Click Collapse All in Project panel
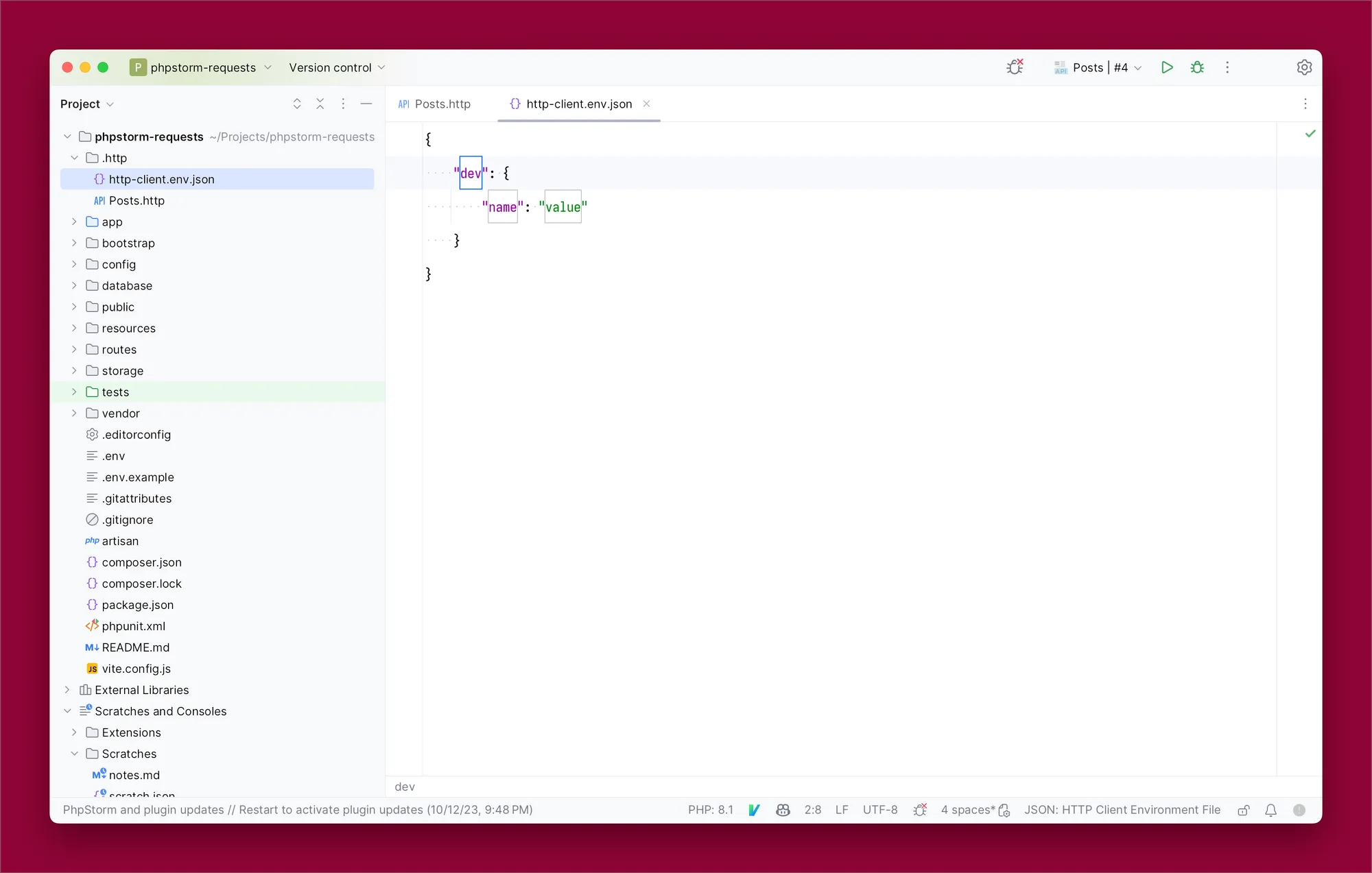 [x=320, y=104]
